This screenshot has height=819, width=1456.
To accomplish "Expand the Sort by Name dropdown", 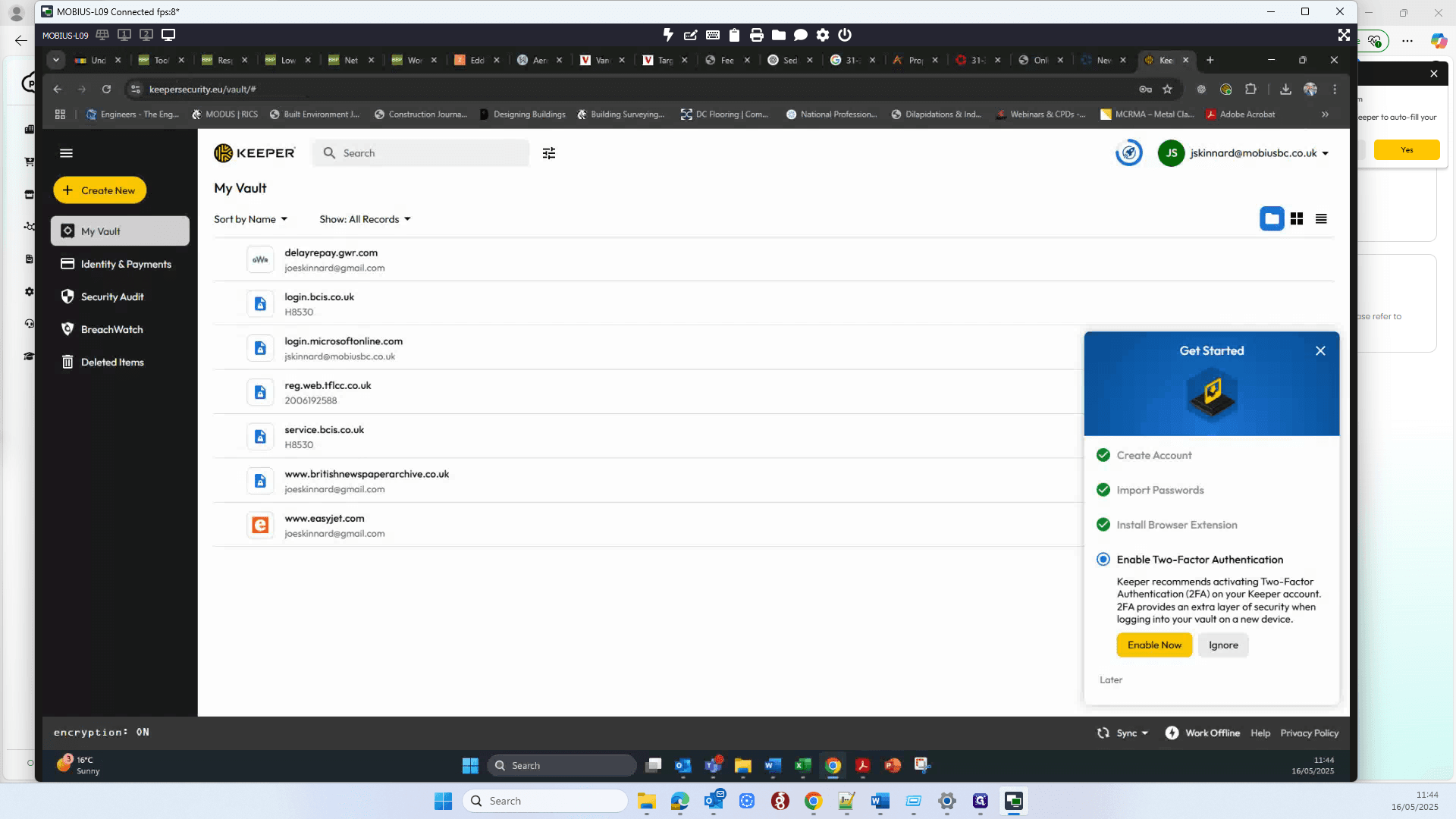I will click(x=250, y=219).
